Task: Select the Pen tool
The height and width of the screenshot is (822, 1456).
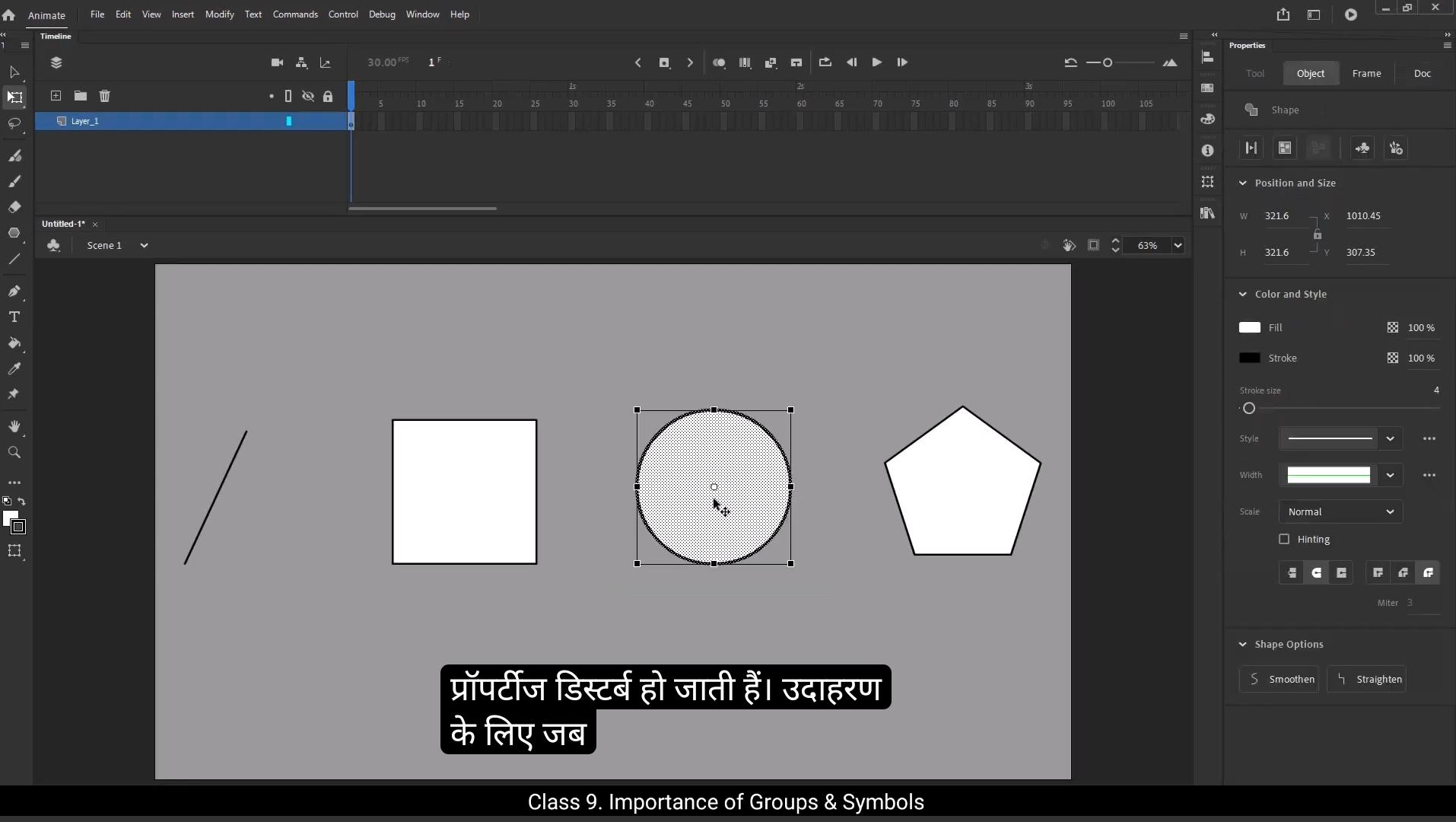Action: 14,292
